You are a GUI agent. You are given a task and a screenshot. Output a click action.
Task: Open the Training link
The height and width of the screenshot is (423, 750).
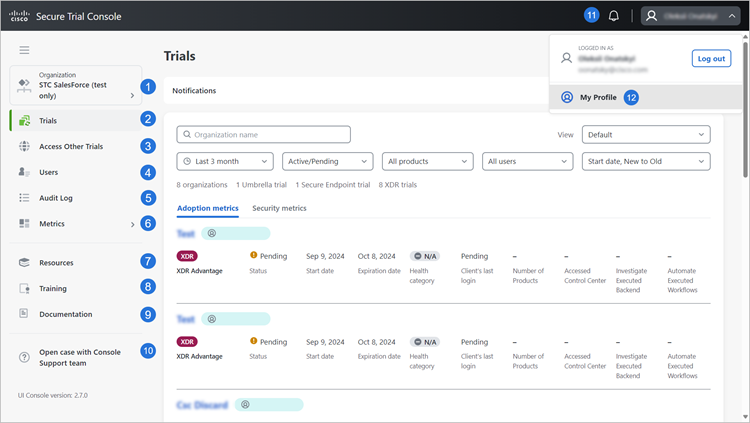(76, 288)
